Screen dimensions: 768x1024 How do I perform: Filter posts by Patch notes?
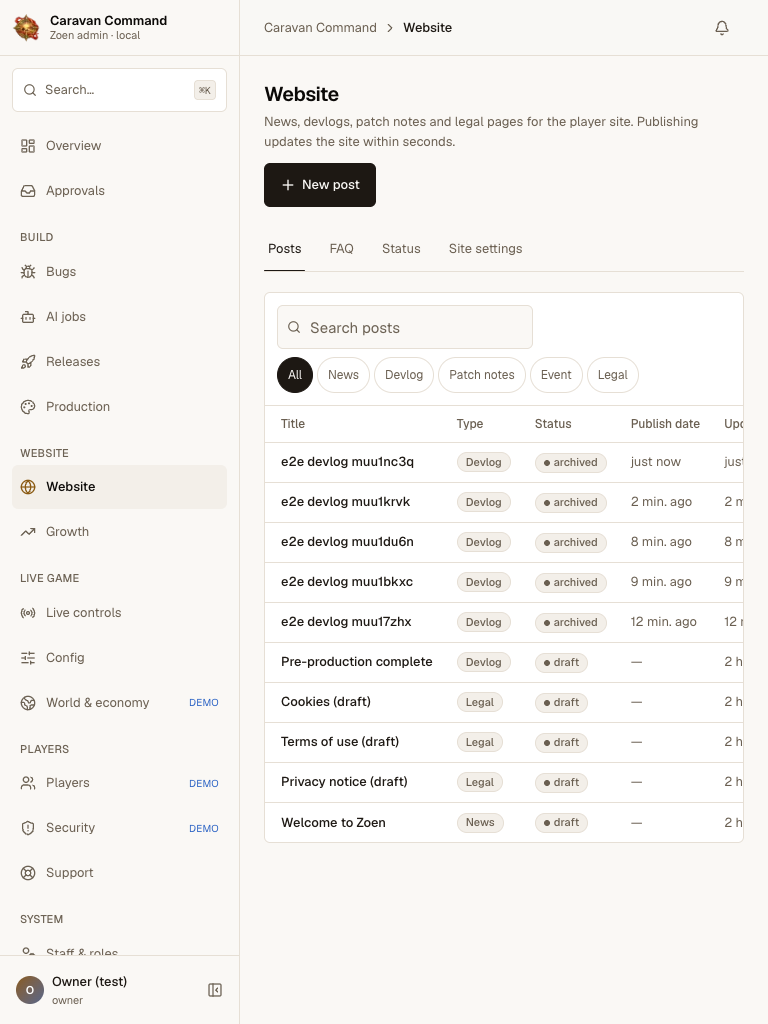pos(482,375)
